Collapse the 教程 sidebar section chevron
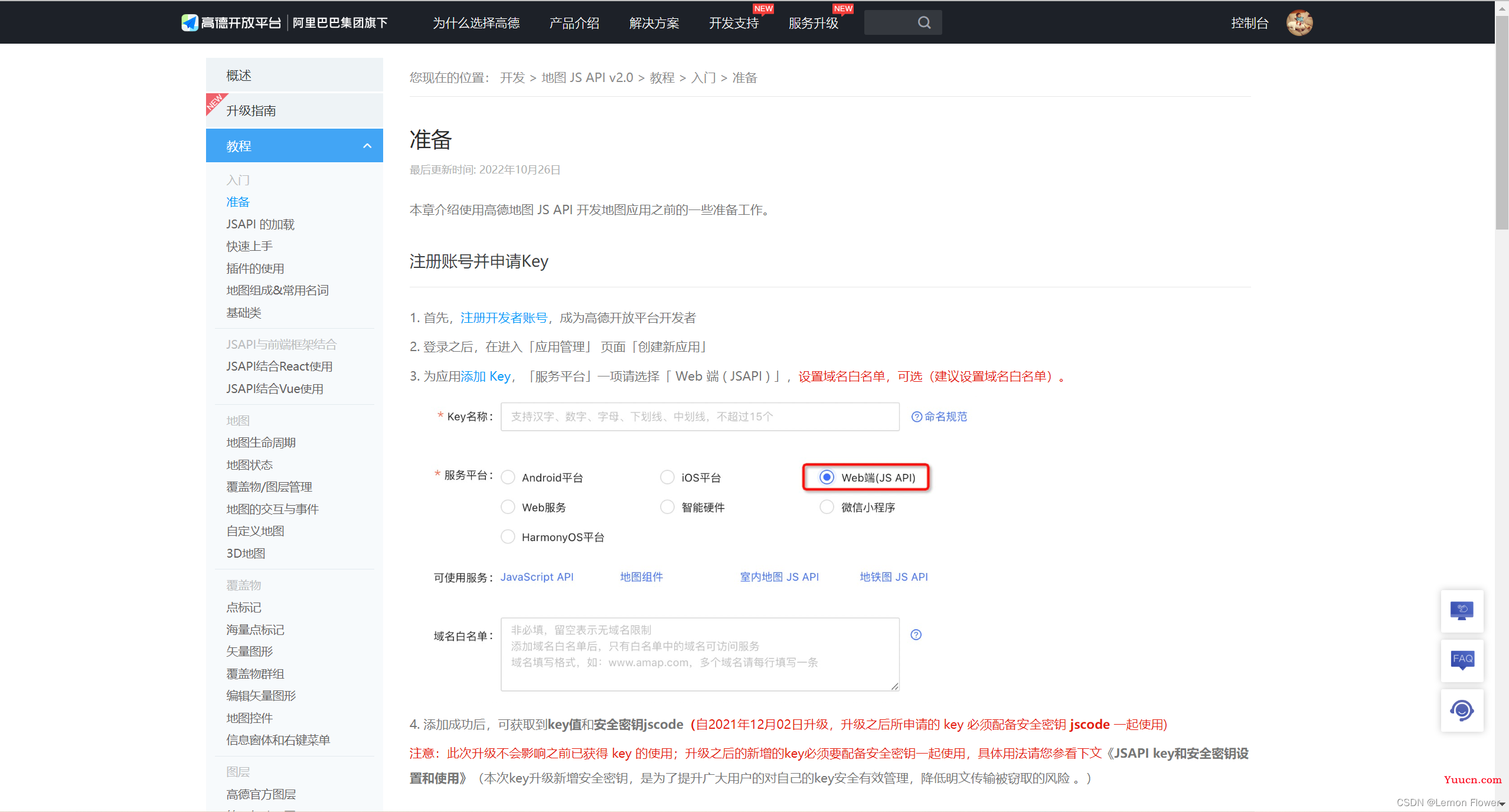Screen dimensions: 1509x812 click(367, 146)
